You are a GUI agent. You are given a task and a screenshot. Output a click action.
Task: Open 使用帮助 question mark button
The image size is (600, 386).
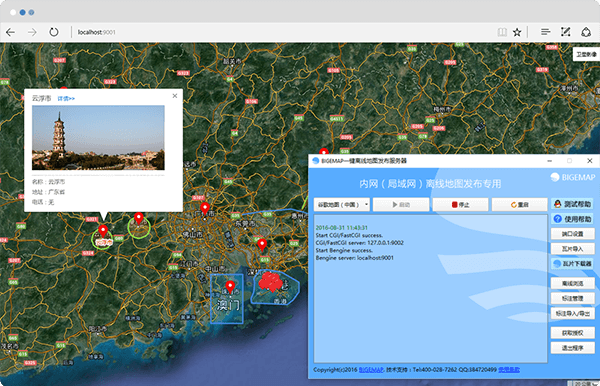tap(572, 219)
